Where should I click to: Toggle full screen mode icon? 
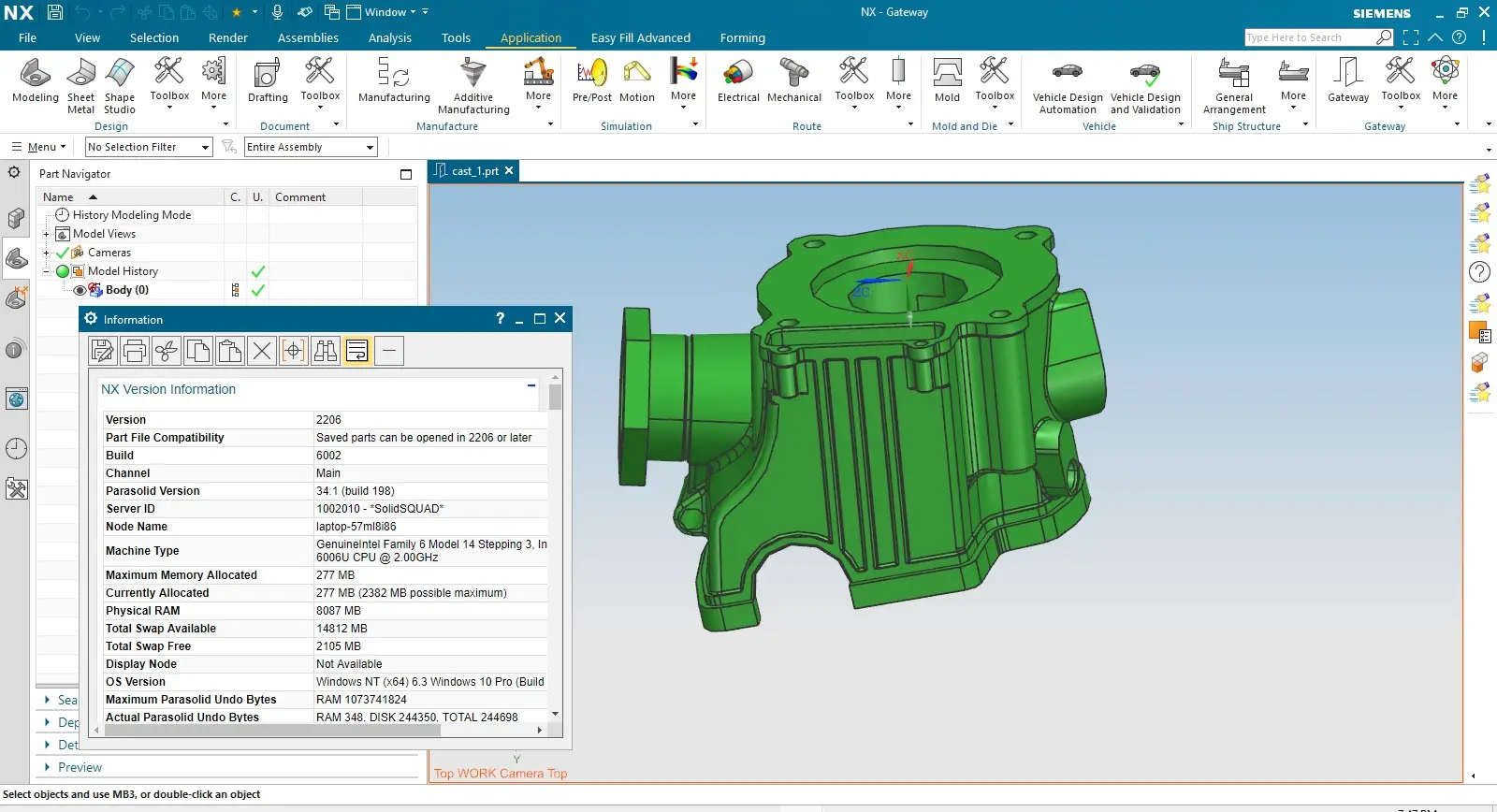(1411, 37)
